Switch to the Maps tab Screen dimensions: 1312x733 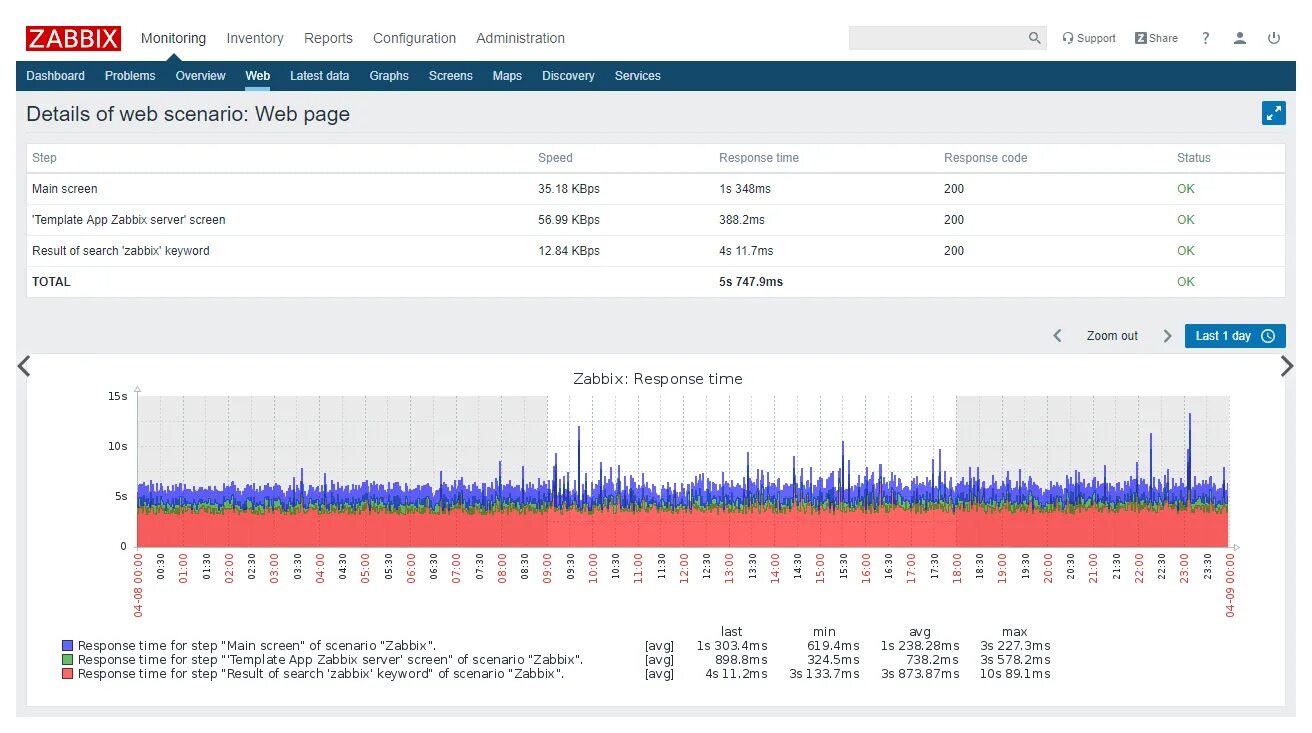[x=507, y=76]
